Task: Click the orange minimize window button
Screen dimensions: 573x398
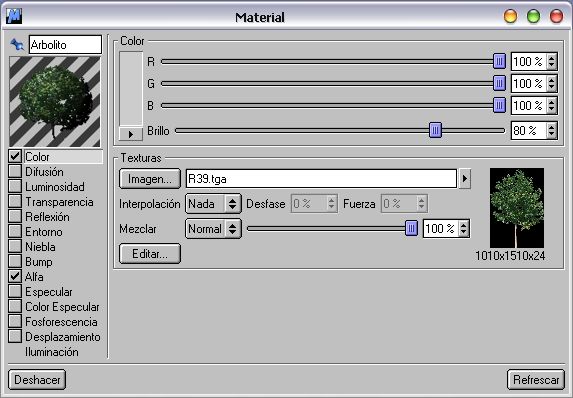Action: [x=511, y=16]
